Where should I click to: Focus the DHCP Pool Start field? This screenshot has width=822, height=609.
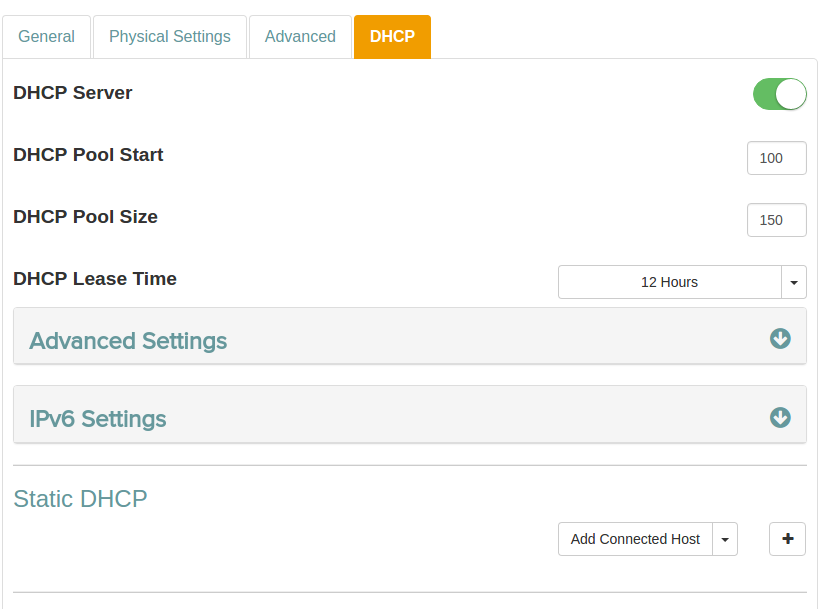click(x=776, y=158)
